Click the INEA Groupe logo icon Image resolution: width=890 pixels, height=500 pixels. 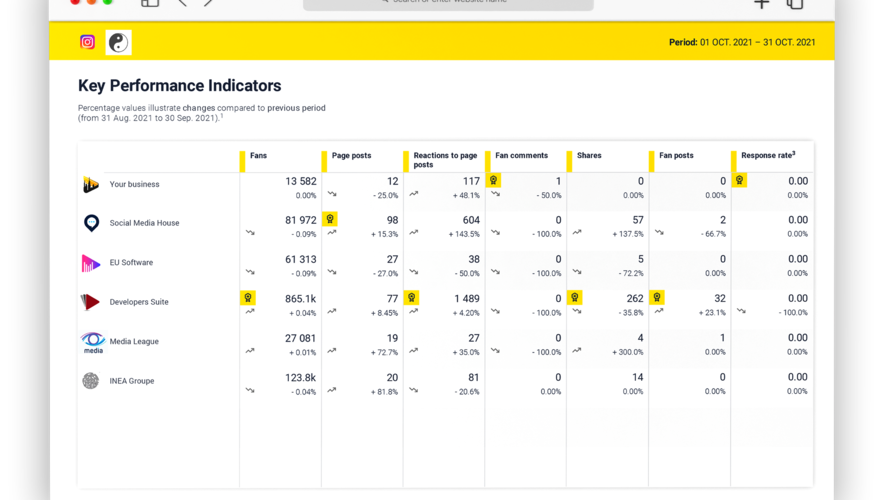(90, 381)
